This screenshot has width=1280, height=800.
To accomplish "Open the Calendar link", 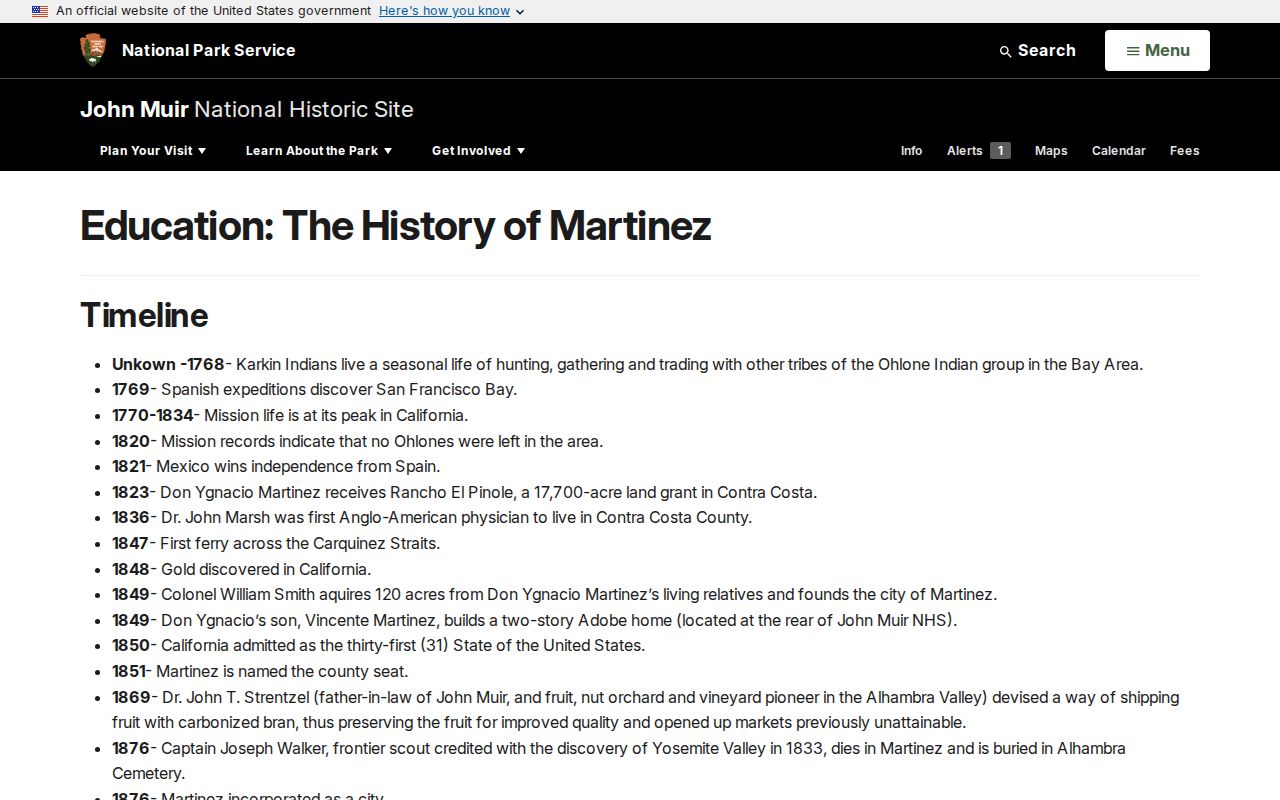I will coord(1118,151).
